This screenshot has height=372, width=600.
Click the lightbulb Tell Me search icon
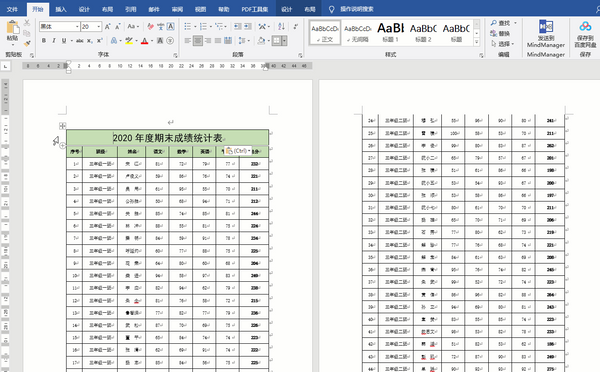(331, 9)
